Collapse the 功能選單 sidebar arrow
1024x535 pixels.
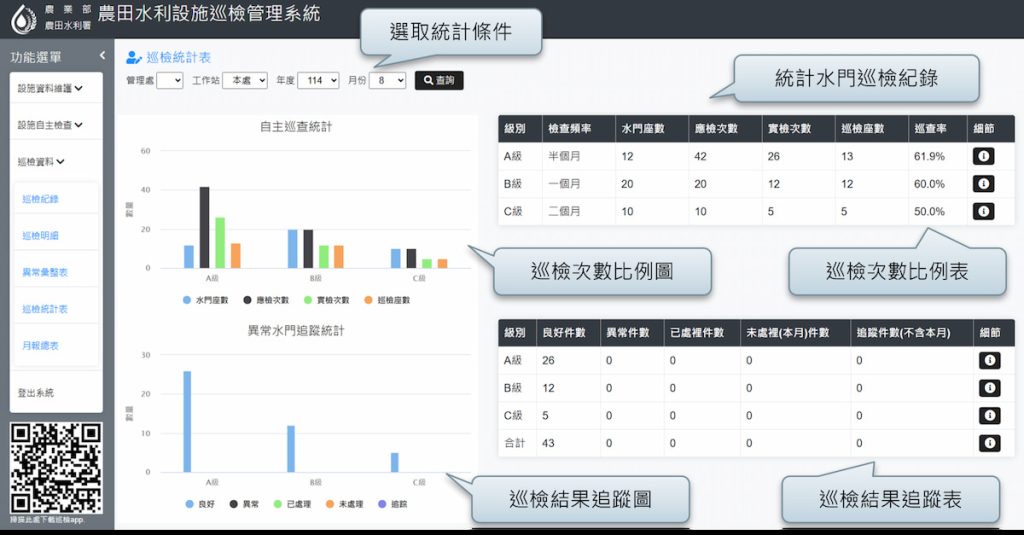point(102,56)
